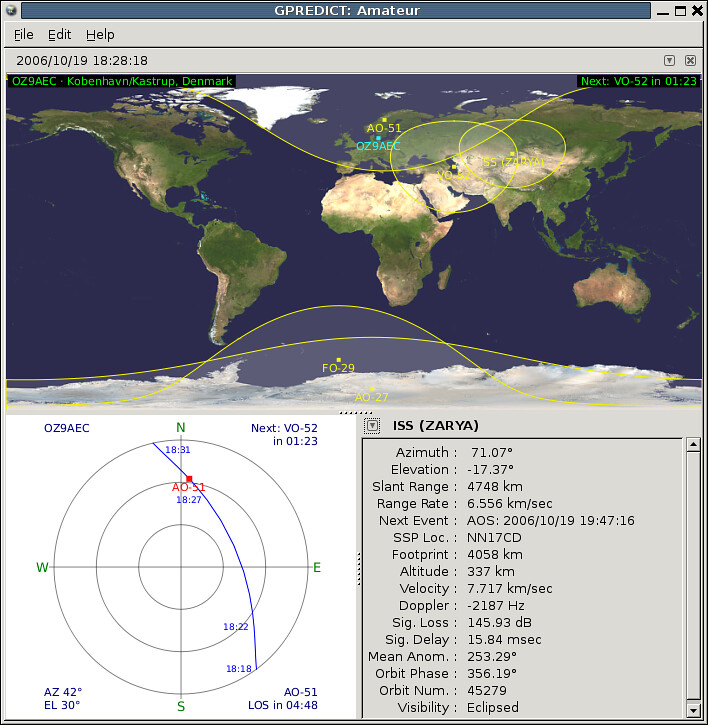Close the Amateur module panel
The width and height of the screenshot is (708, 725).
(x=690, y=61)
